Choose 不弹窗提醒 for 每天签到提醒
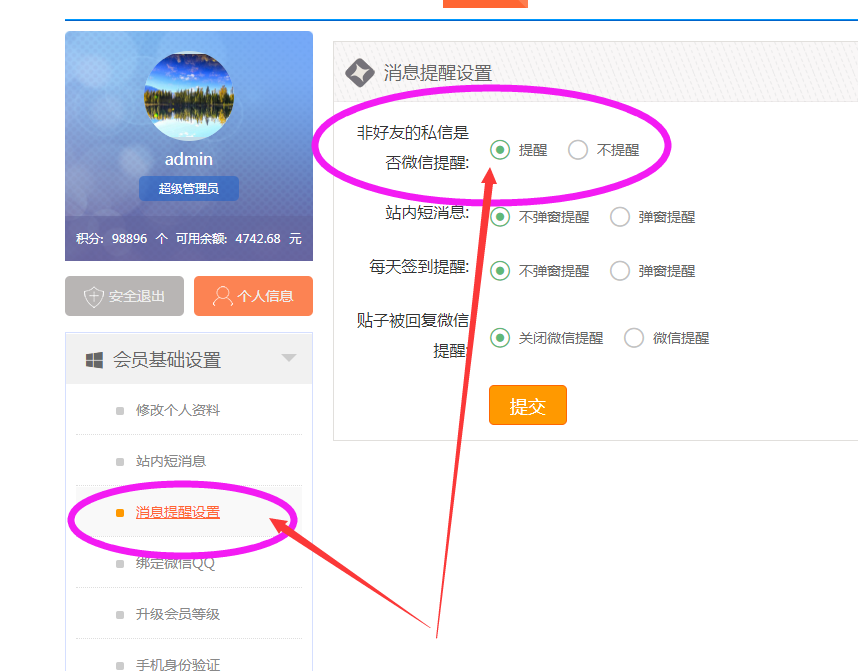Screen dimensions: 858x671 [x=500, y=270]
